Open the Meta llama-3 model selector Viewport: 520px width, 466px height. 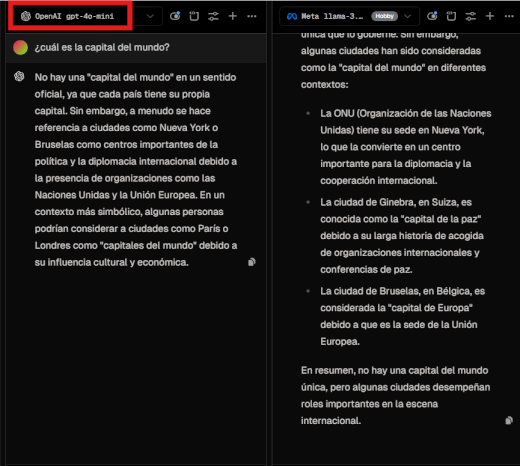point(349,16)
